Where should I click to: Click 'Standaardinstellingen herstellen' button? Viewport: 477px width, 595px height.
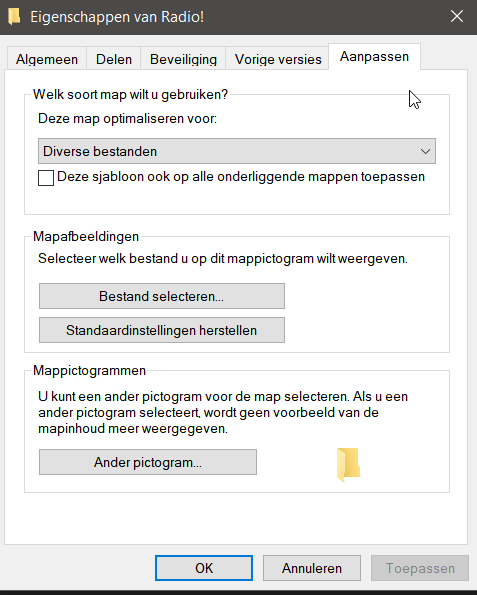(162, 330)
